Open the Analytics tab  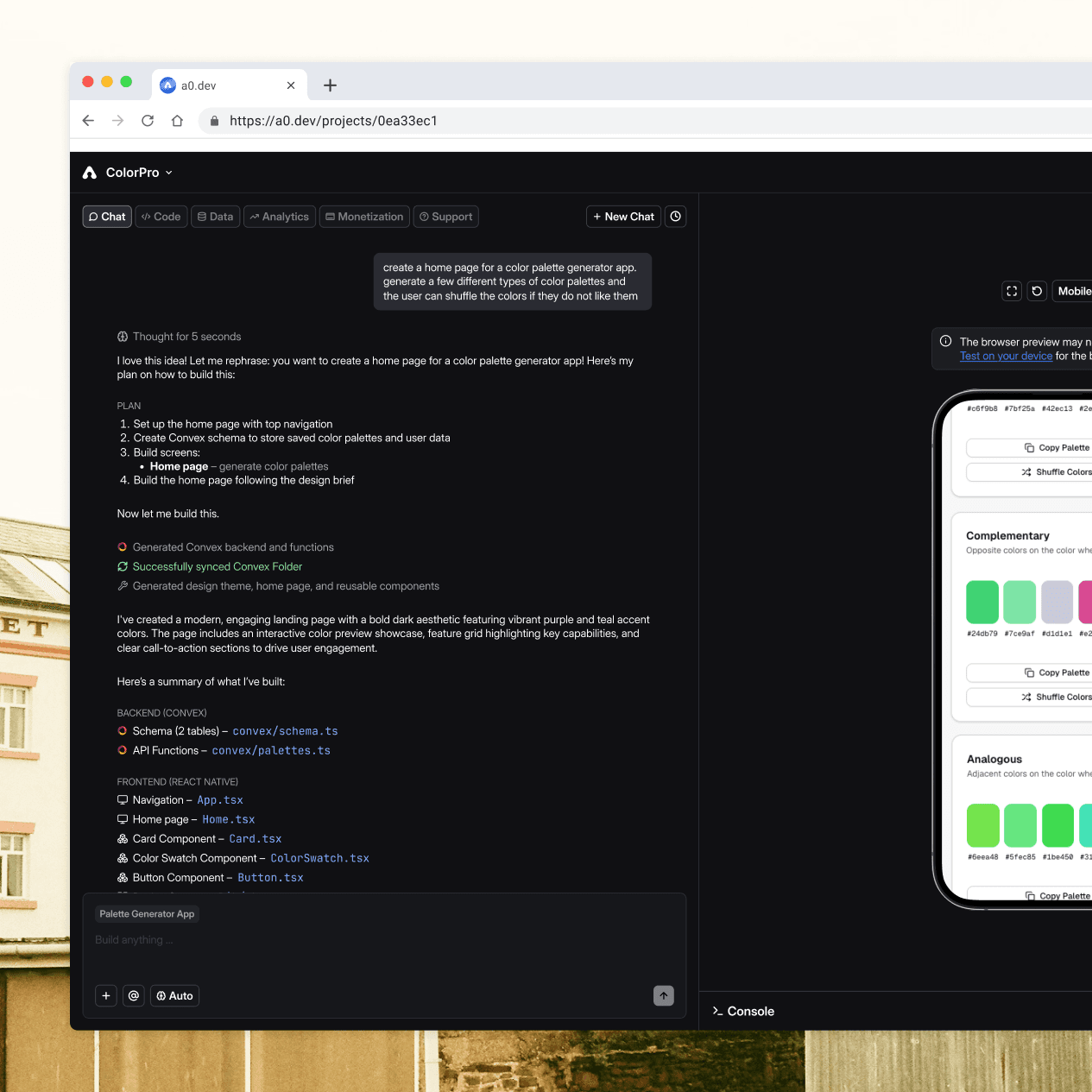click(x=279, y=217)
